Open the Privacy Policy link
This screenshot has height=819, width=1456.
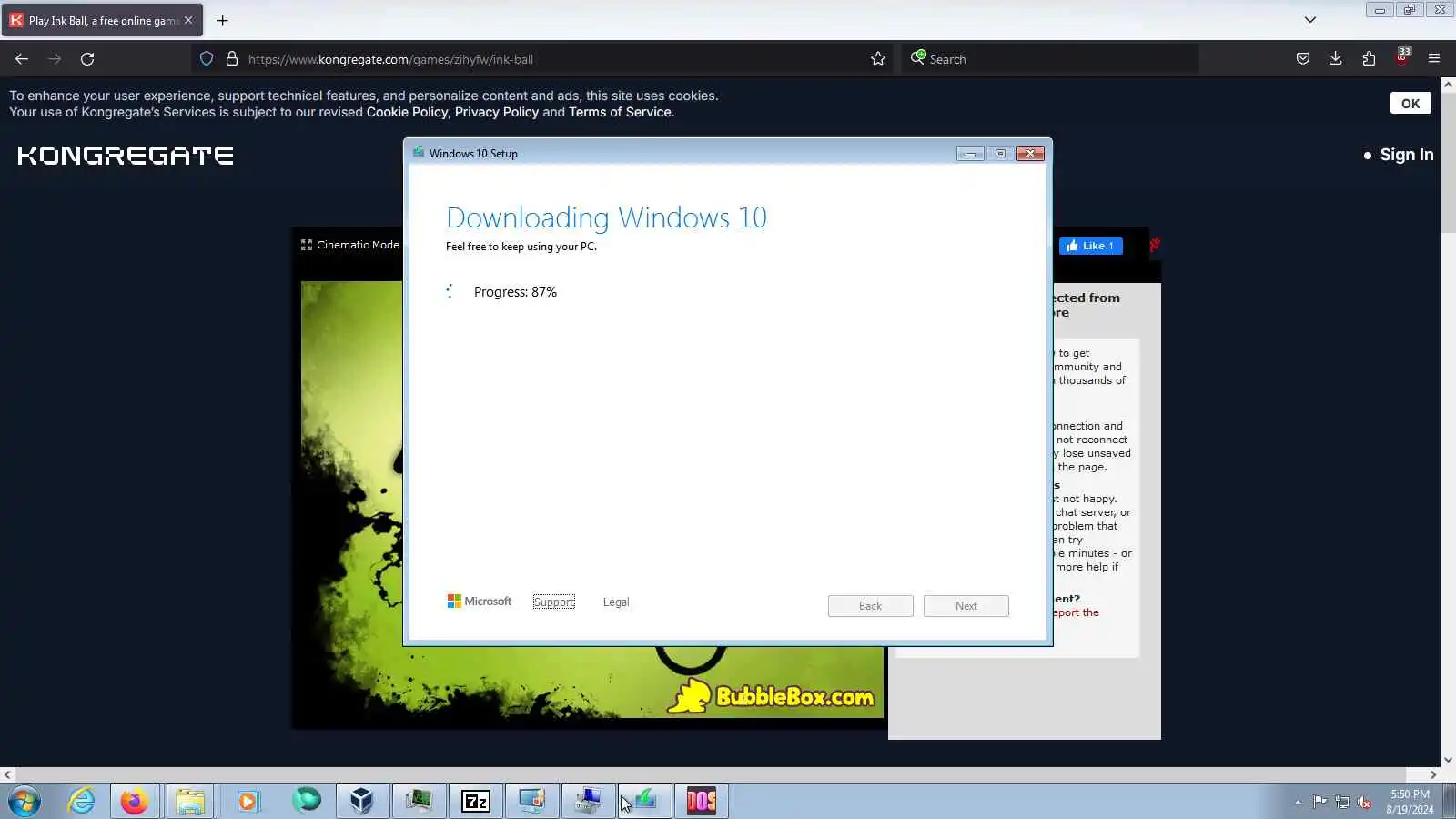[497, 112]
